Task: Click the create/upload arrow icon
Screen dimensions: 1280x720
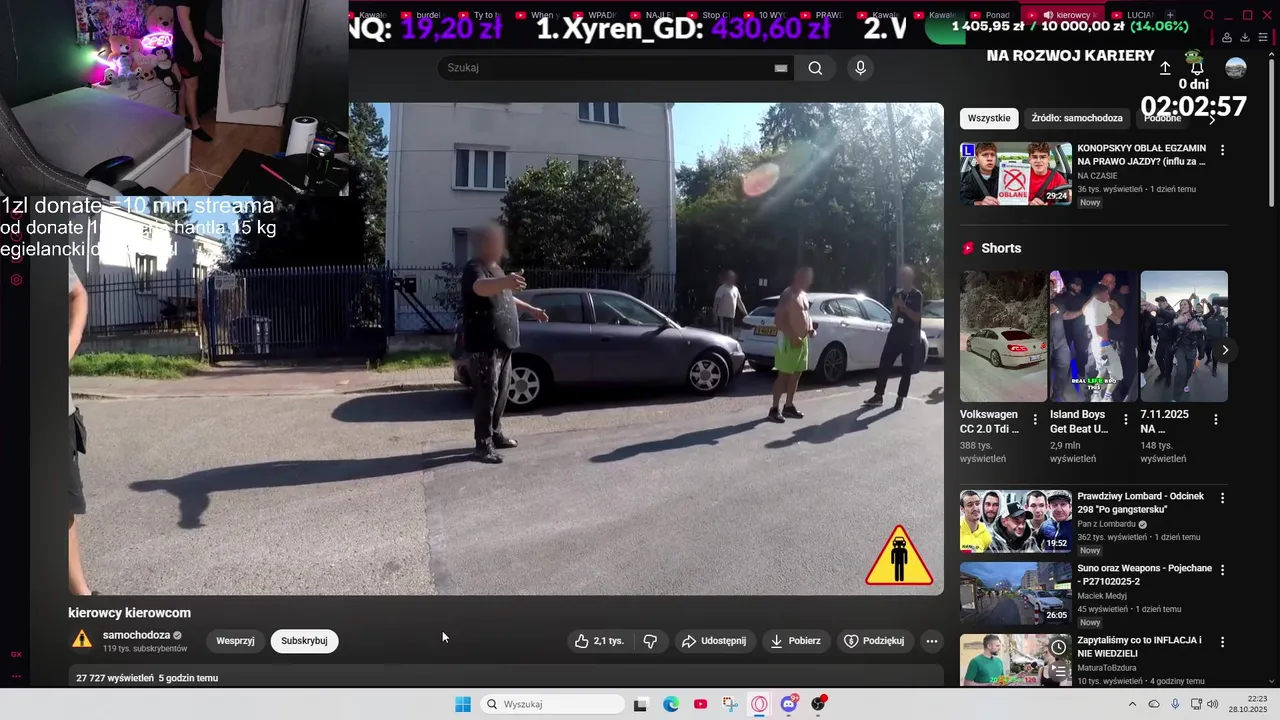Action: click(1165, 68)
